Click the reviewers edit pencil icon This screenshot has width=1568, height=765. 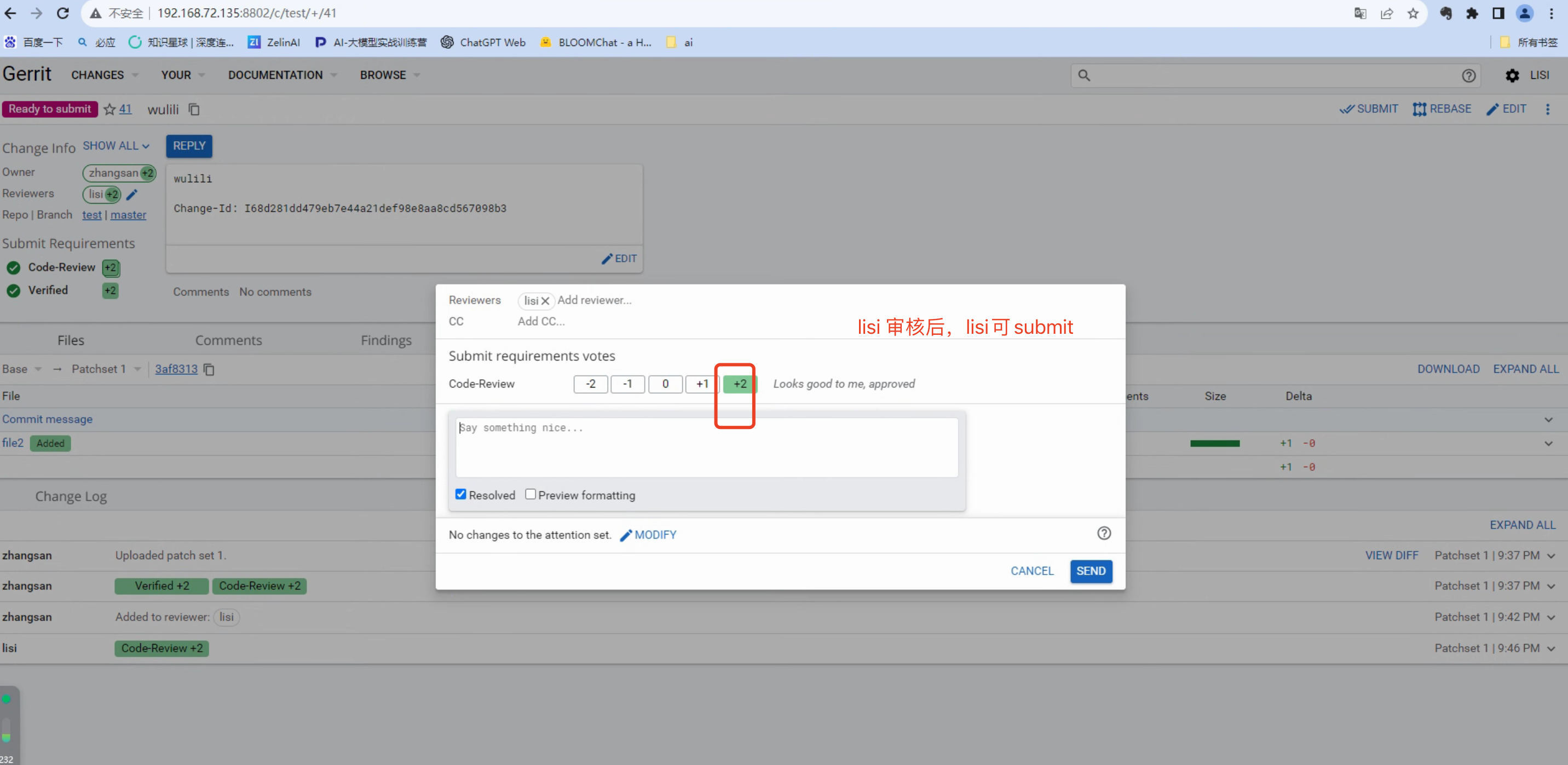132,195
